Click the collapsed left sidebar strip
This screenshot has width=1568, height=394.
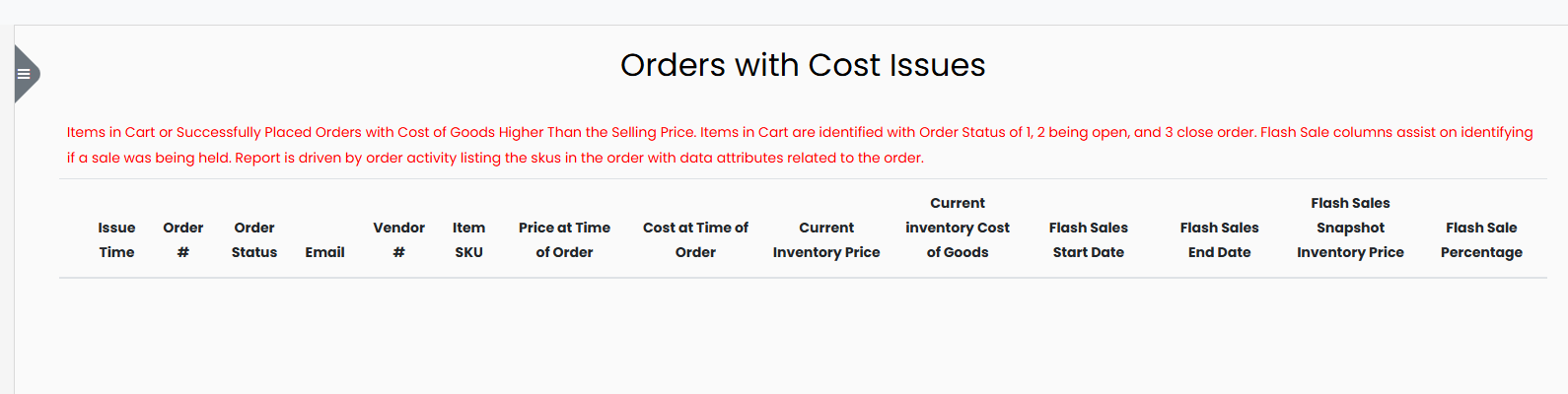click(x=6, y=246)
